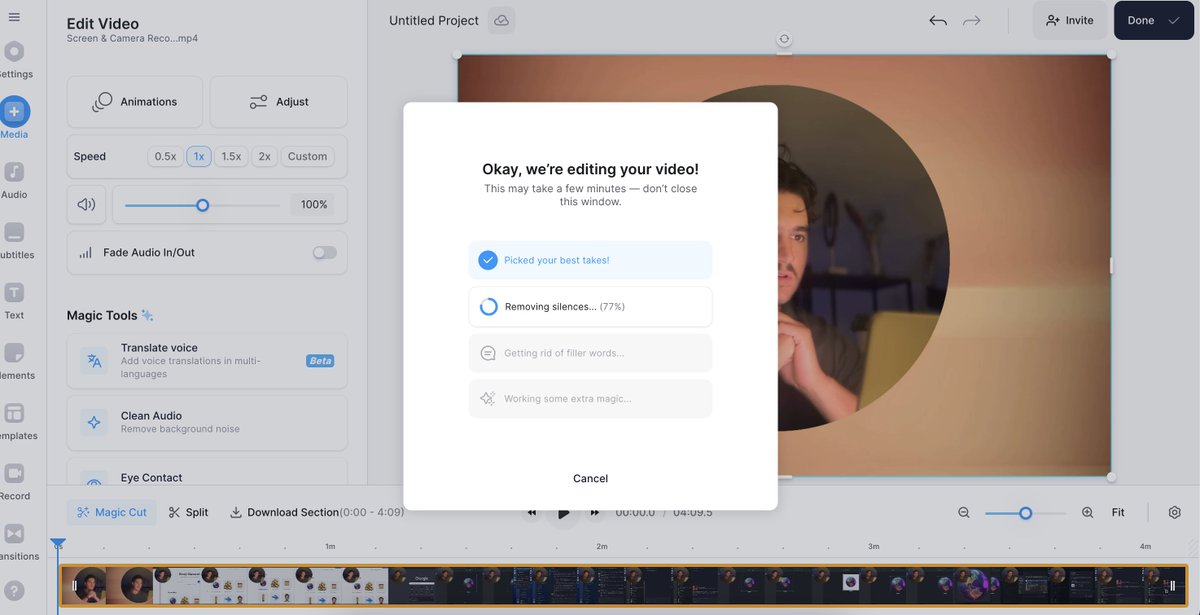Set speed to 2x
This screenshot has height=615, width=1200.
[x=264, y=156]
